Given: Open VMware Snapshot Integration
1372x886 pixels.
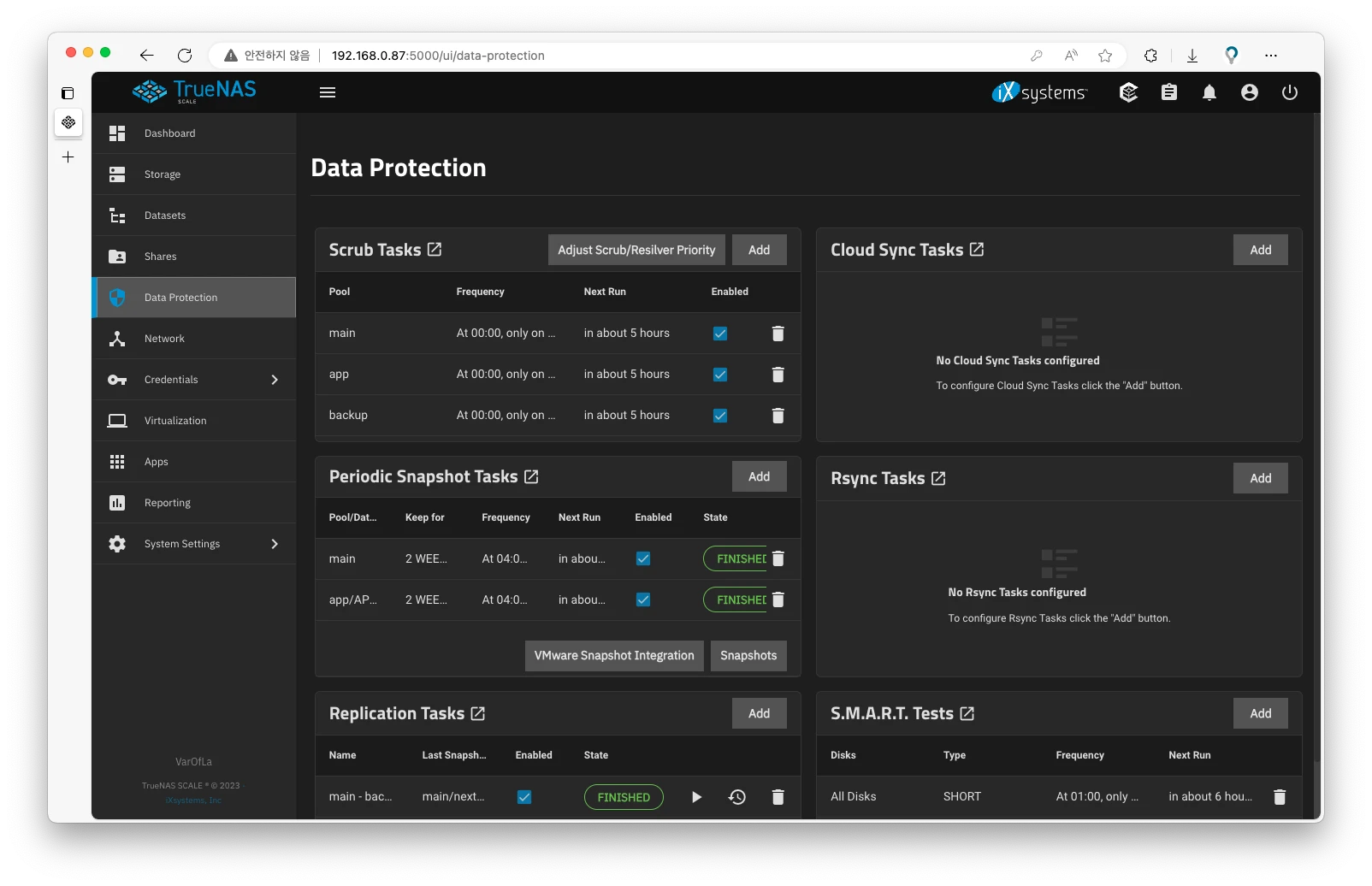Looking at the screenshot, I should coord(613,656).
